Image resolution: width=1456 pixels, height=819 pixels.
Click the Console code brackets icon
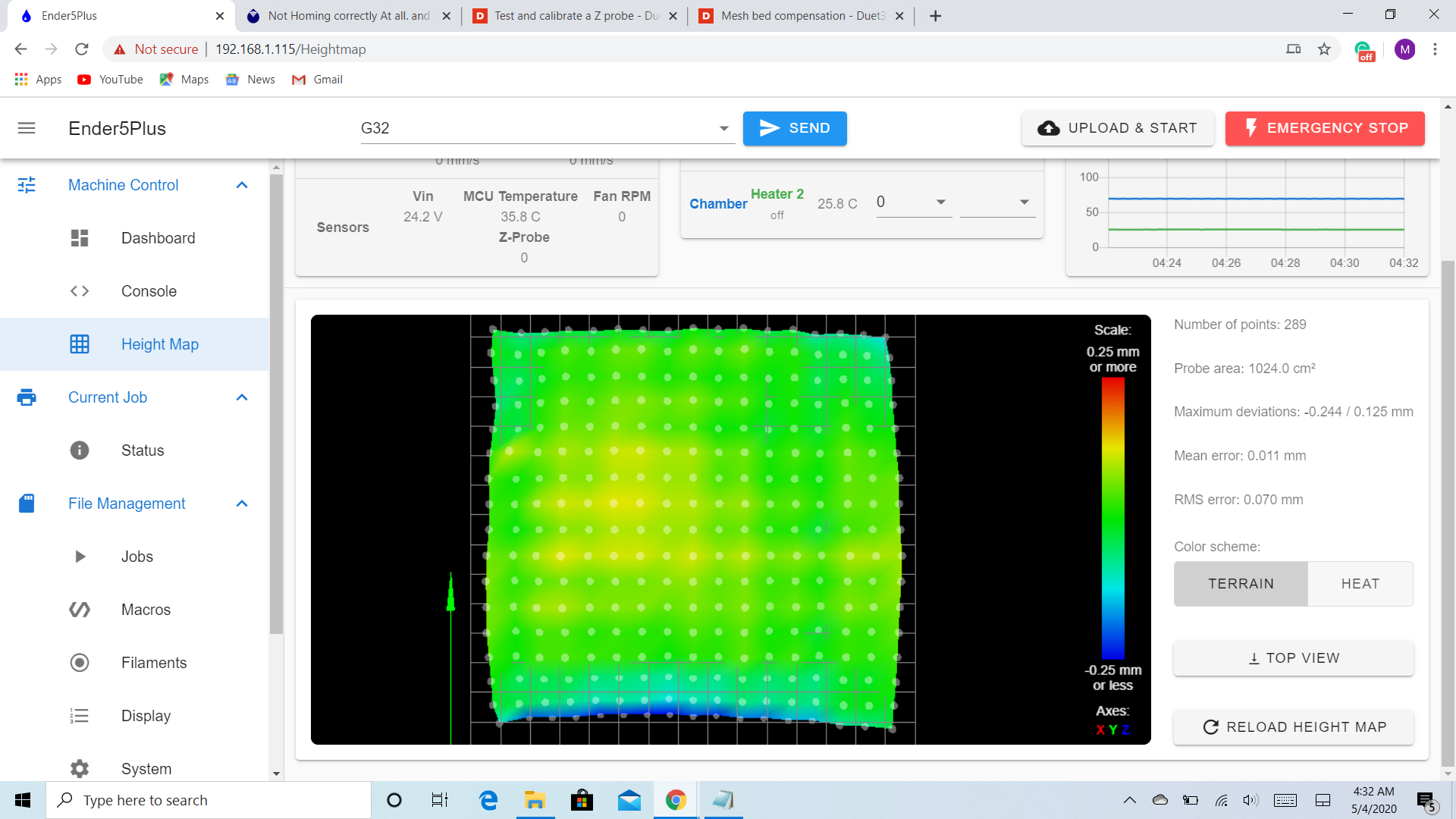(80, 291)
